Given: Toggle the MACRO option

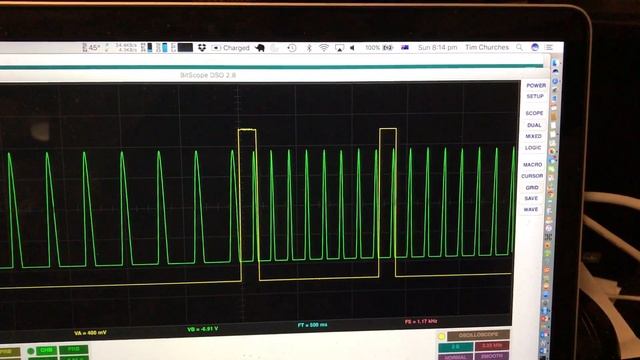Looking at the screenshot, I should click(x=533, y=164).
